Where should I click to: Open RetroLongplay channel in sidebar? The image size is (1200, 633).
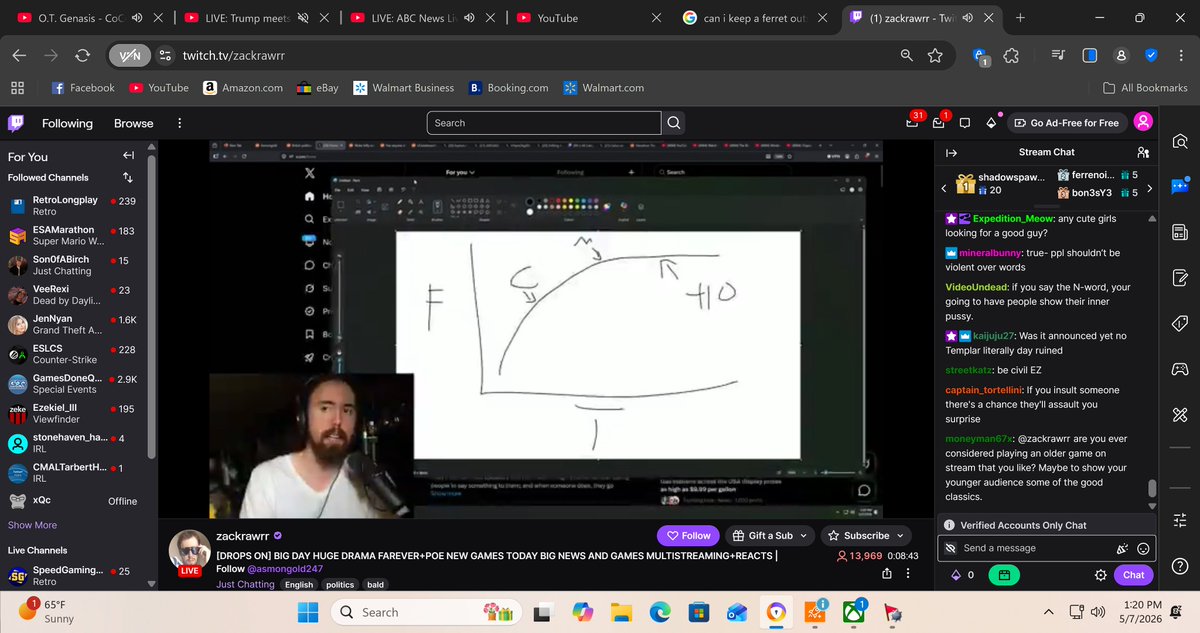pyautogui.click(x=72, y=205)
